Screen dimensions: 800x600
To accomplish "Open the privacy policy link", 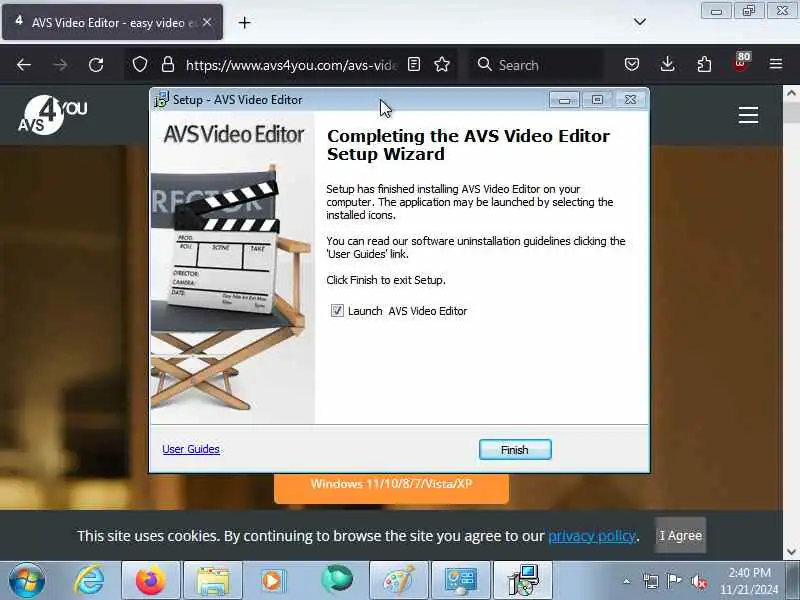I will 592,536.
